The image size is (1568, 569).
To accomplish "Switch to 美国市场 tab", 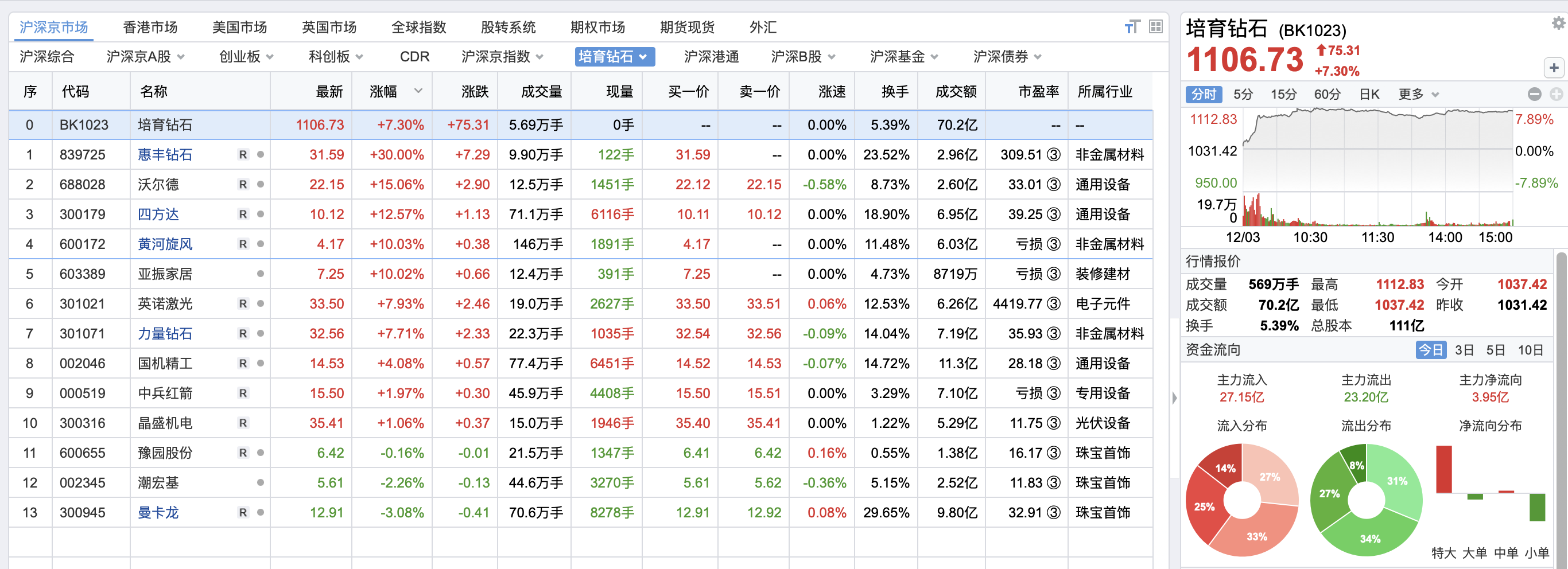I will pyautogui.click(x=239, y=28).
